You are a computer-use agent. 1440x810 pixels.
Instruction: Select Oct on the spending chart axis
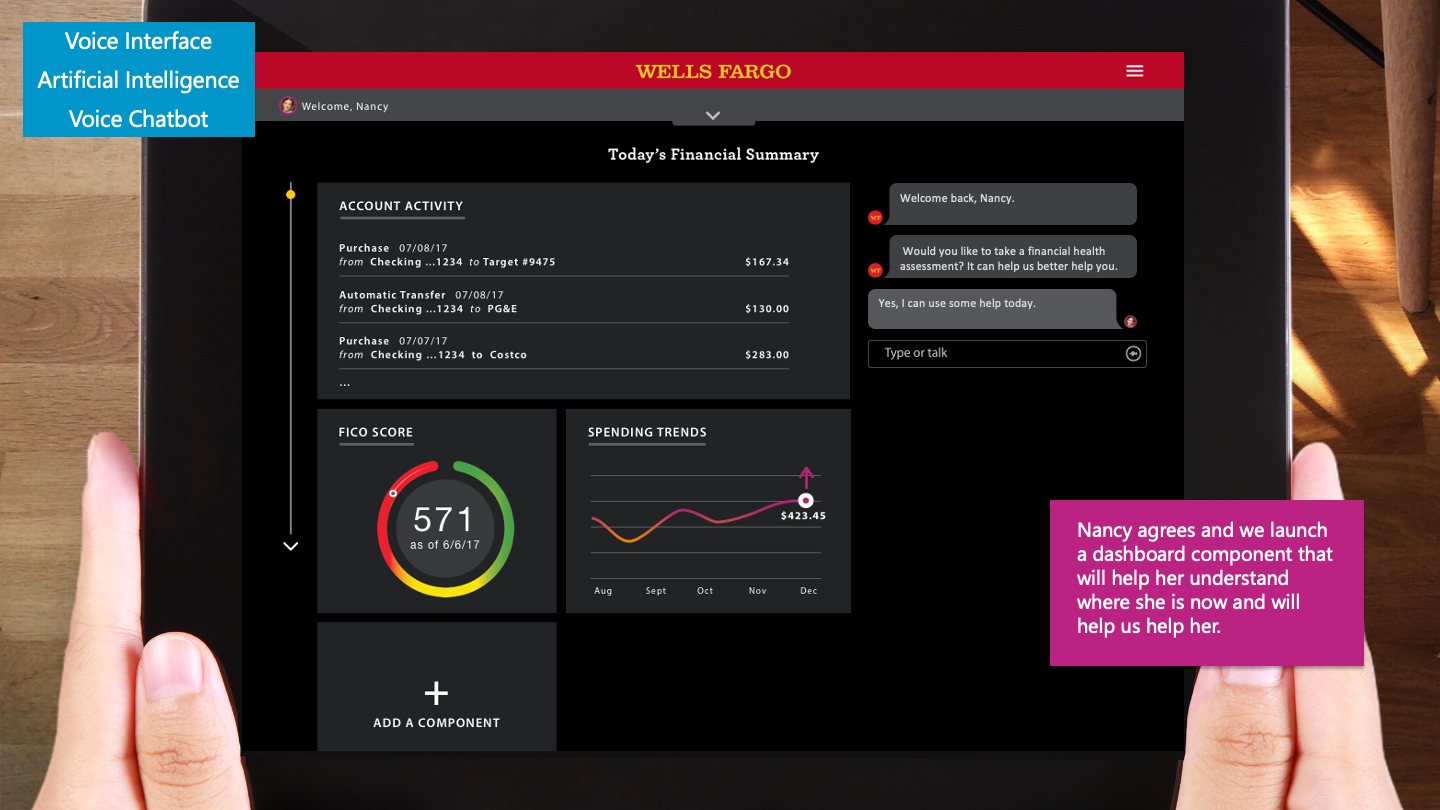tap(705, 591)
